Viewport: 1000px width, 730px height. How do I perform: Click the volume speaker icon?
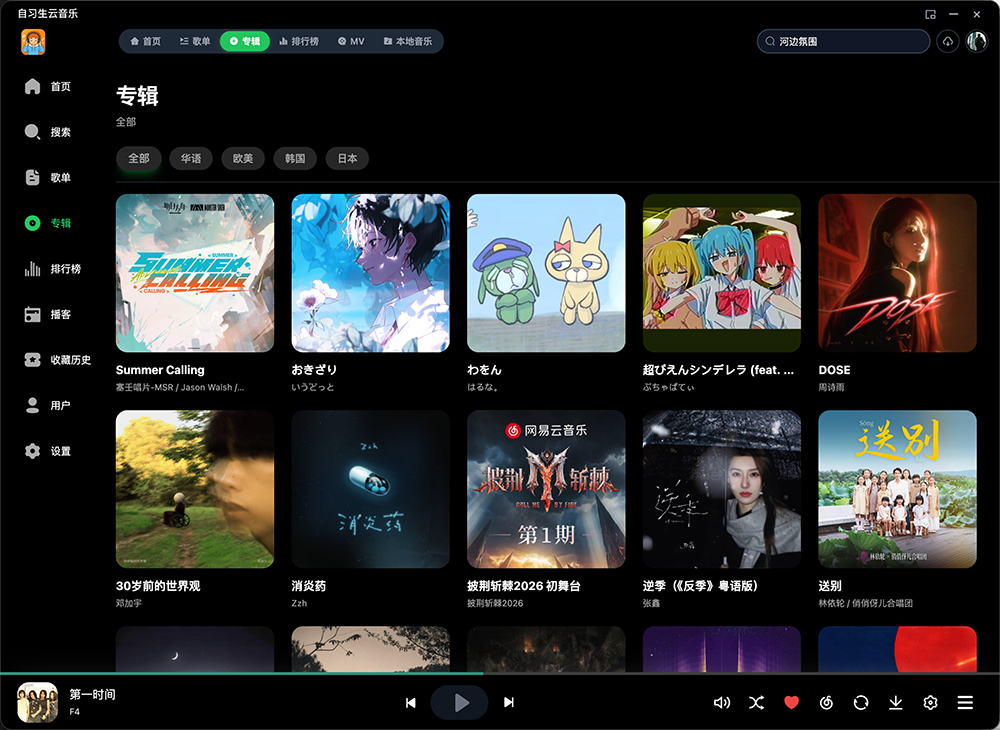(721, 703)
